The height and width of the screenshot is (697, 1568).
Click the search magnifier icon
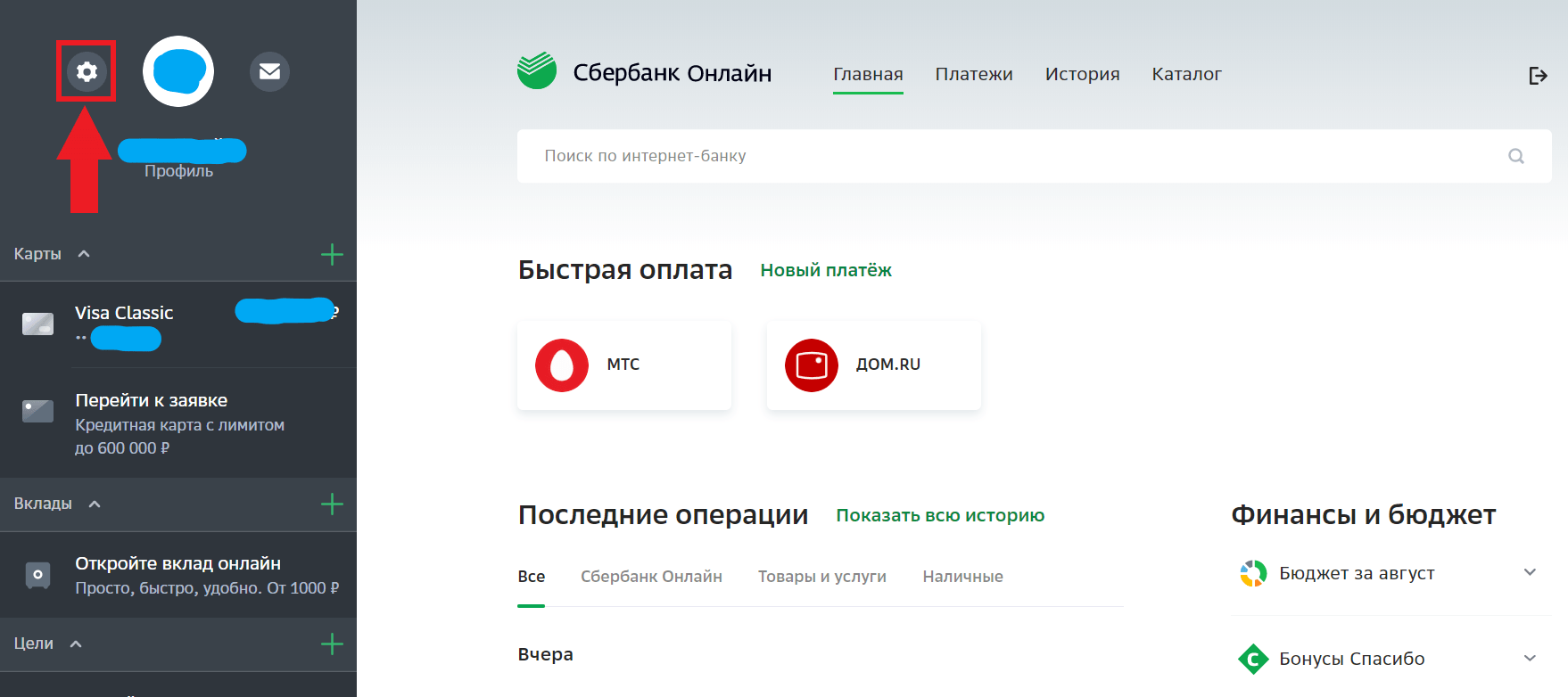coord(1515,156)
